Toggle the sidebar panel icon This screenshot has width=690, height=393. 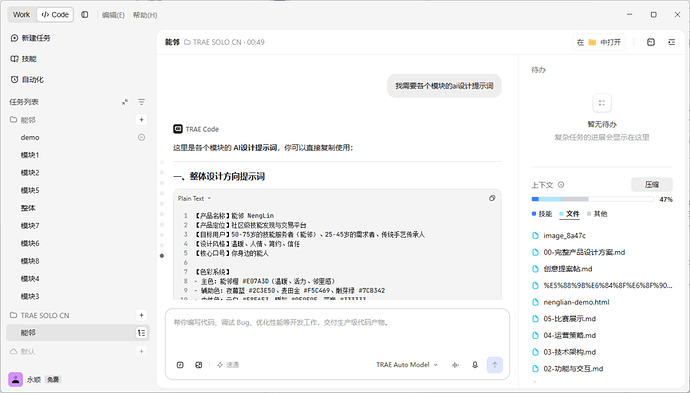click(x=84, y=15)
